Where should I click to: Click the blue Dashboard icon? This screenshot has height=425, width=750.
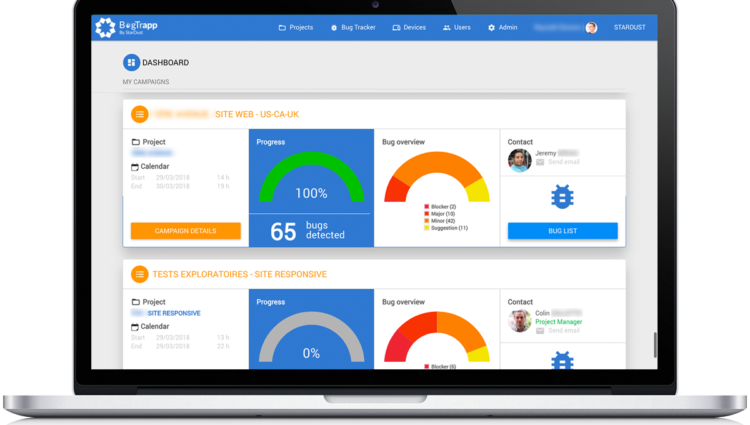(131, 63)
